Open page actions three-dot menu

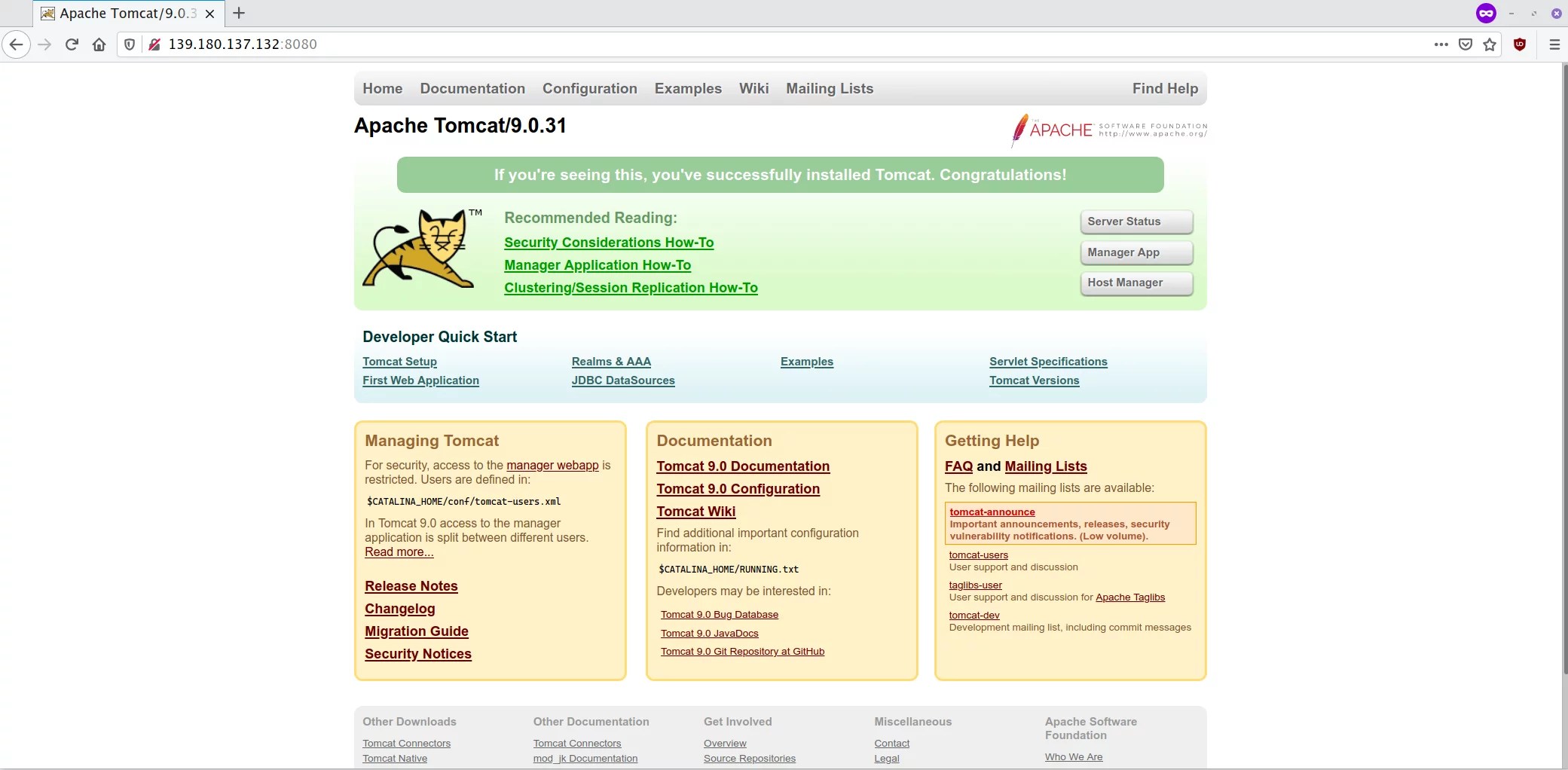1441,44
